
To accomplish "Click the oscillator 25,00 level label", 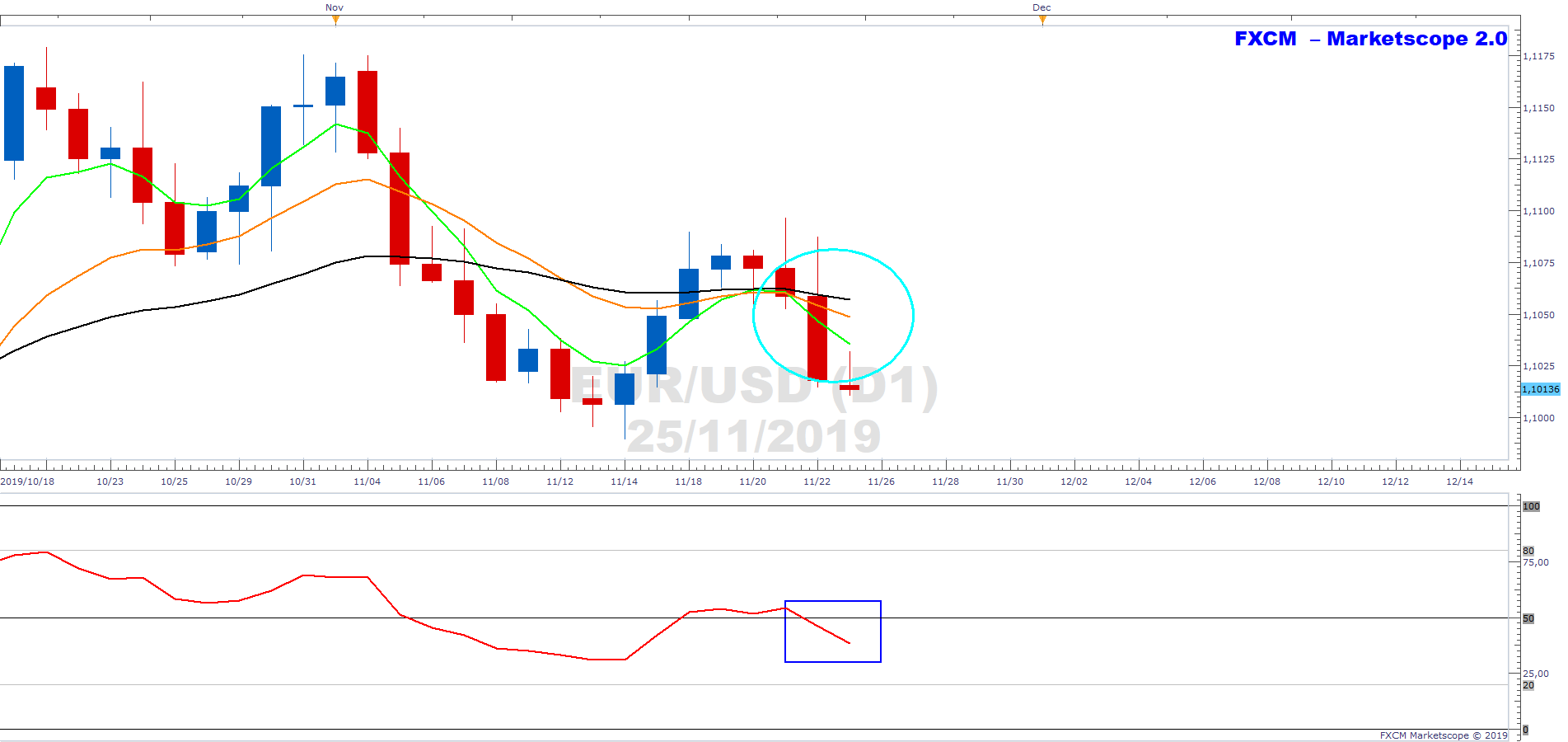I will pos(1536,674).
